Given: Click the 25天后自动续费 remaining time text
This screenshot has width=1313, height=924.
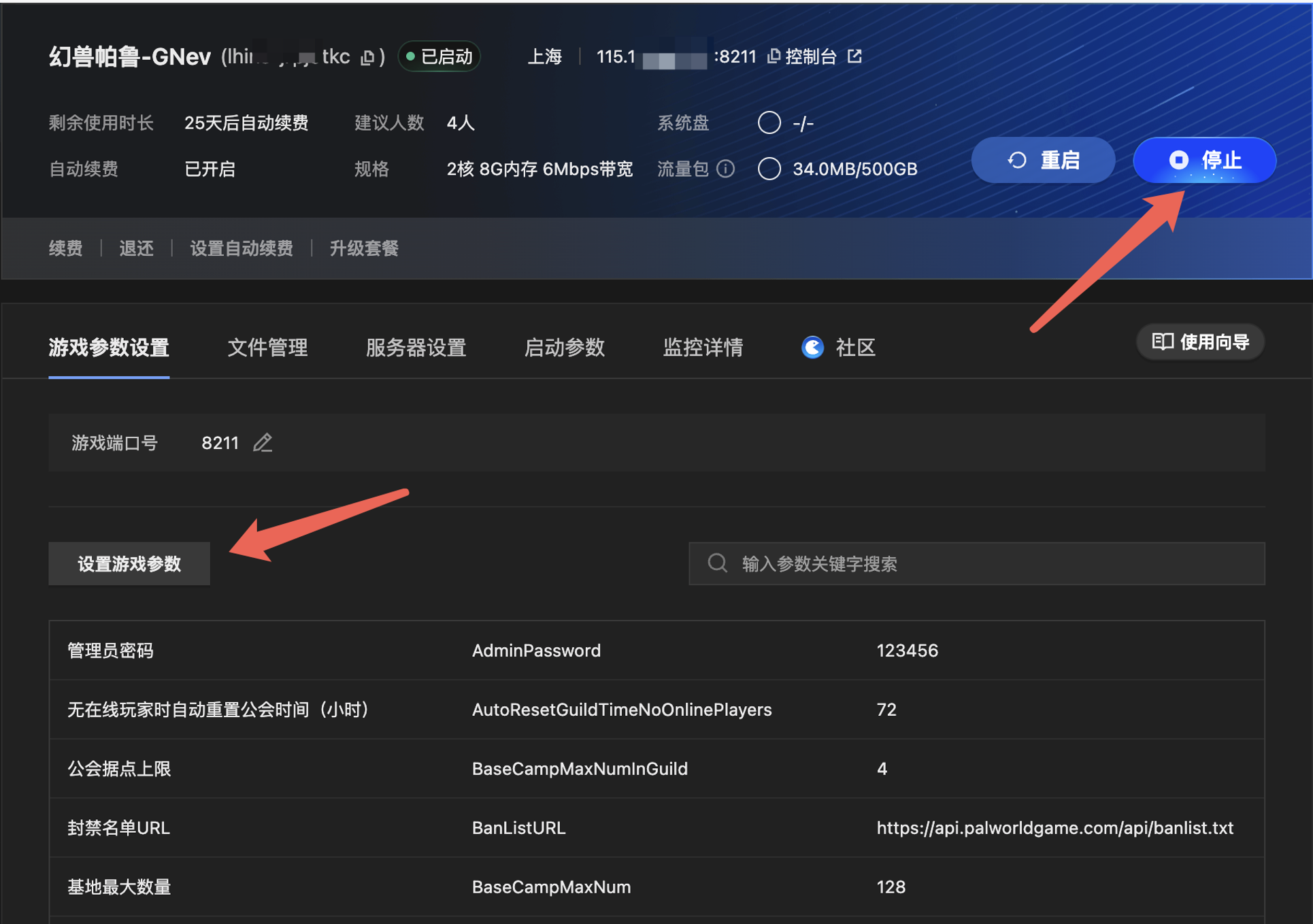Looking at the screenshot, I should [246, 123].
